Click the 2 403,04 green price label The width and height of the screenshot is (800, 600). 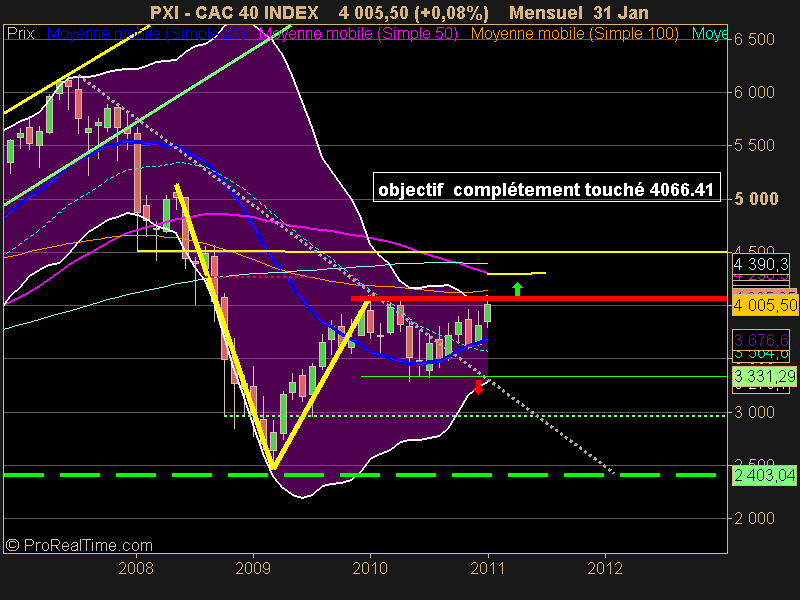click(764, 476)
